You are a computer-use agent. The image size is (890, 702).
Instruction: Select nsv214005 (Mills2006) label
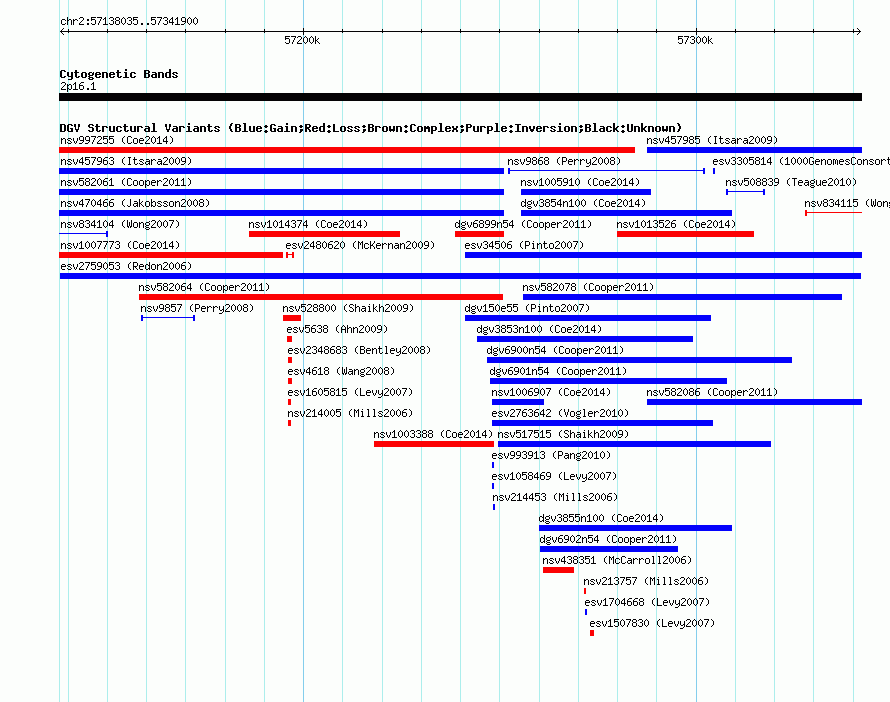(x=350, y=413)
